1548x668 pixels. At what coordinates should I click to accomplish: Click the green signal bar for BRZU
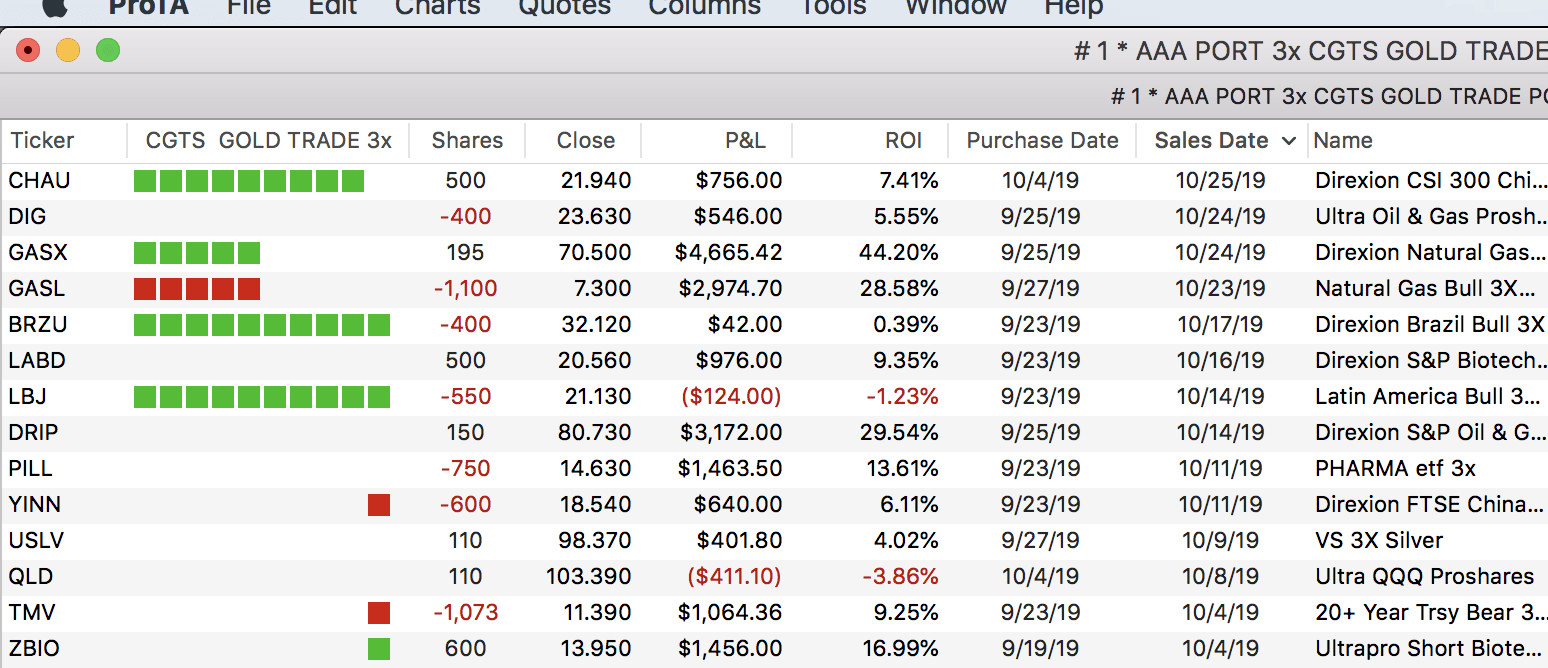262,325
